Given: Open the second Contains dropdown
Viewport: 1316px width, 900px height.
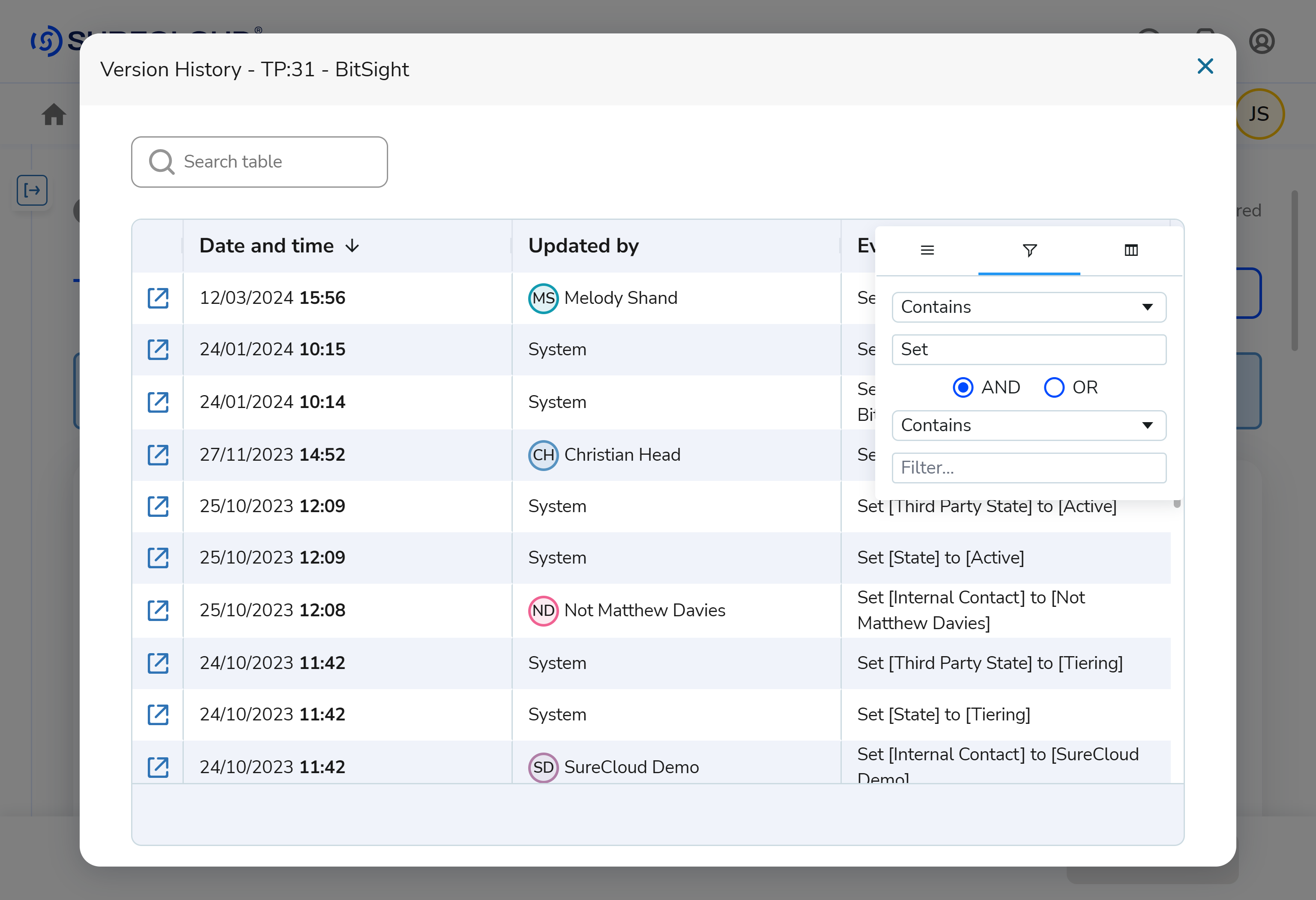Looking at the screenshot, I should tap(1028, 426).
